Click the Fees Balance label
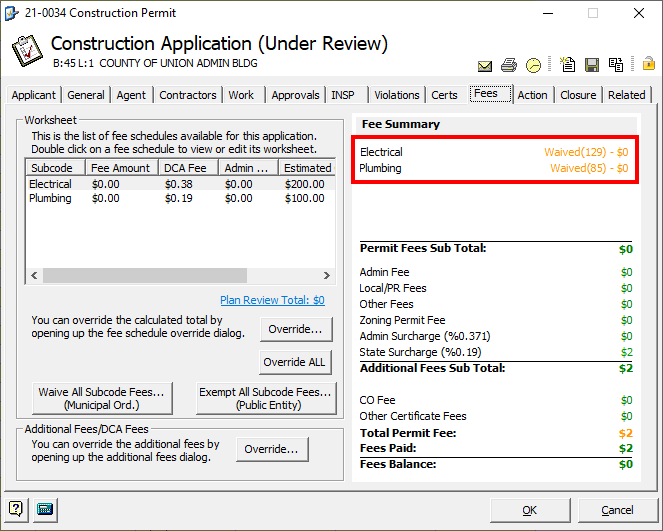Viewport: 663px width, 531px height. point(397,464)
